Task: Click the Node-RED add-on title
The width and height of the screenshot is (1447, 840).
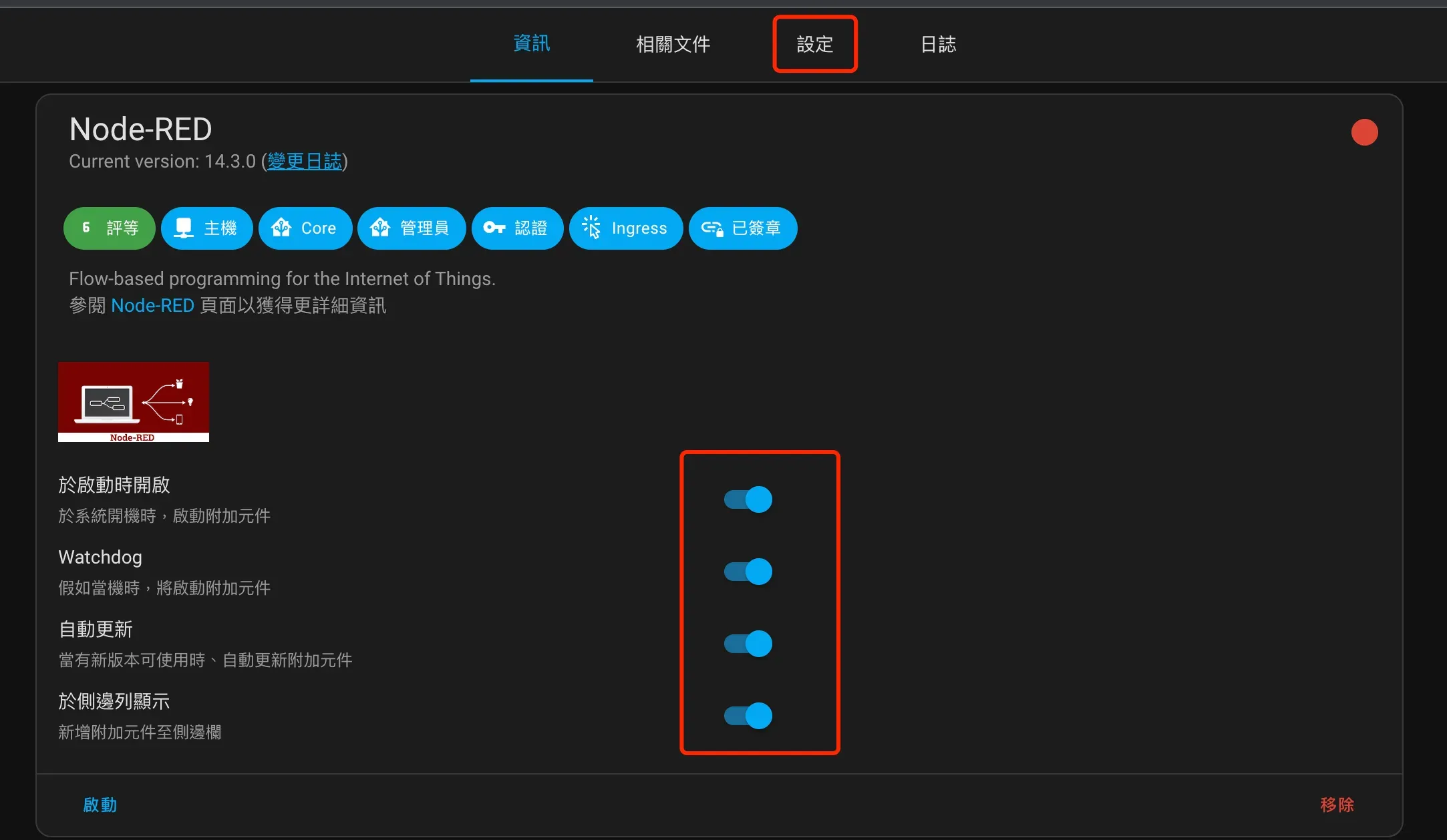Action: coord(140,129)
